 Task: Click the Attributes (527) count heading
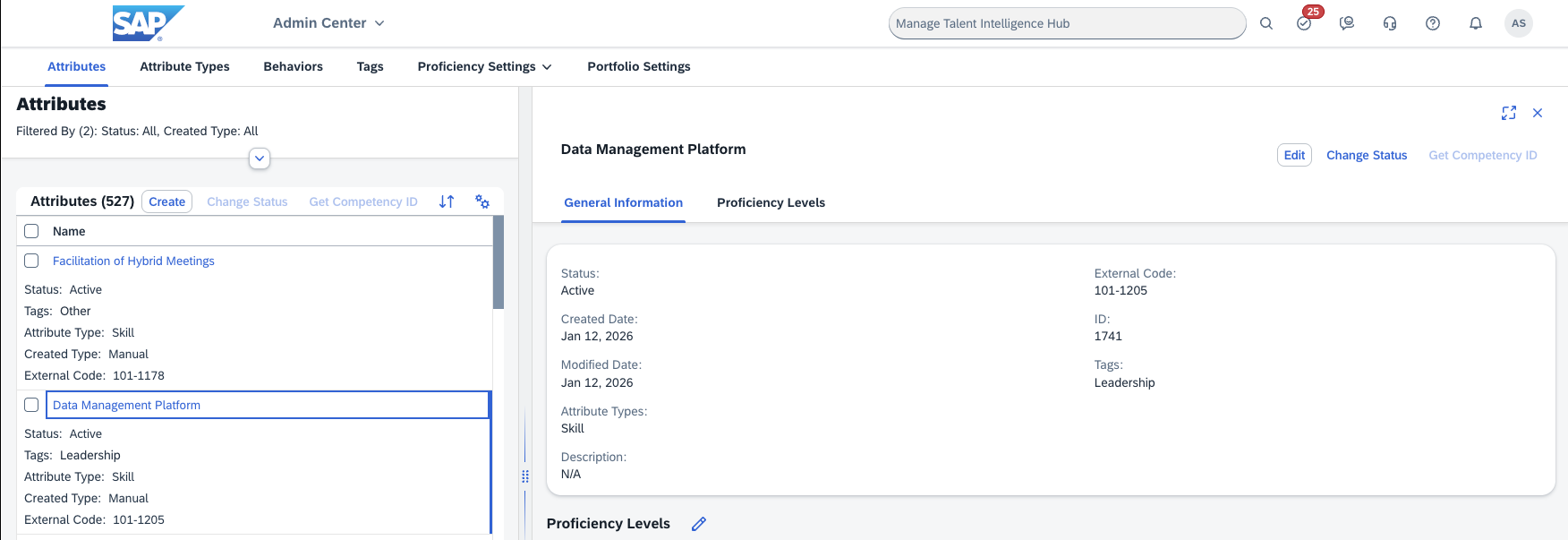(x=82, y=201)
